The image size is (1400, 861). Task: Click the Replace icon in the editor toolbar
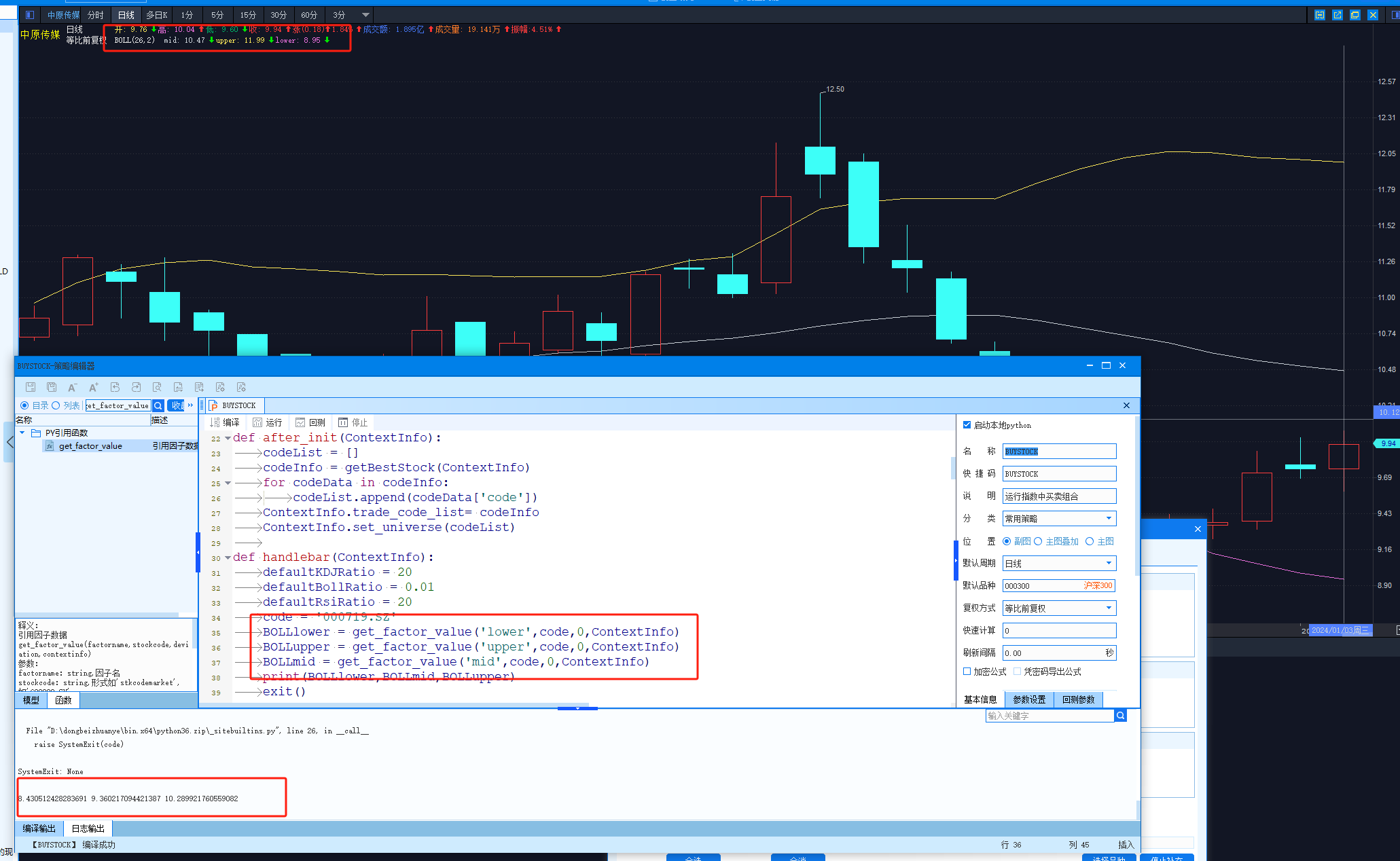pyautogui.click(x=178, y=387)
